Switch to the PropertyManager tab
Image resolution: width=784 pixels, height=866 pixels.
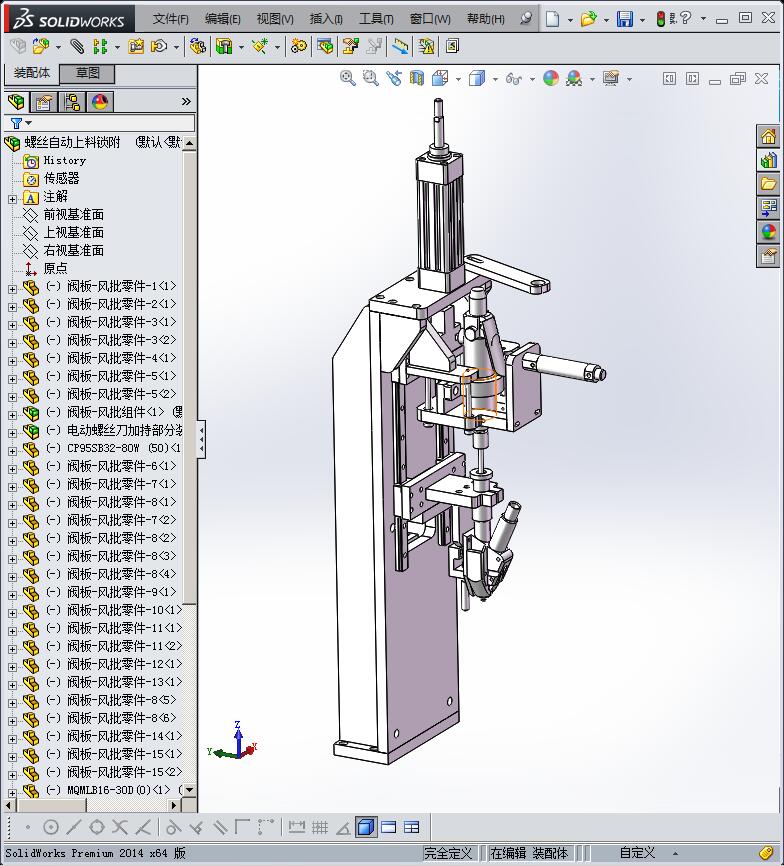click(x=44, y=102)
